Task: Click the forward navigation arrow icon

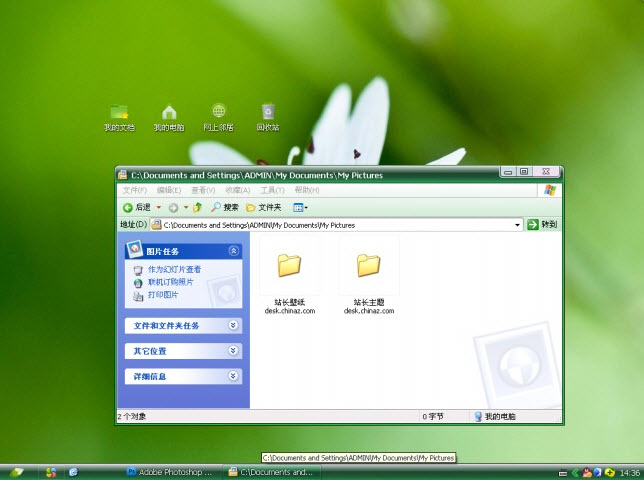Action: (x=173, y=208)
